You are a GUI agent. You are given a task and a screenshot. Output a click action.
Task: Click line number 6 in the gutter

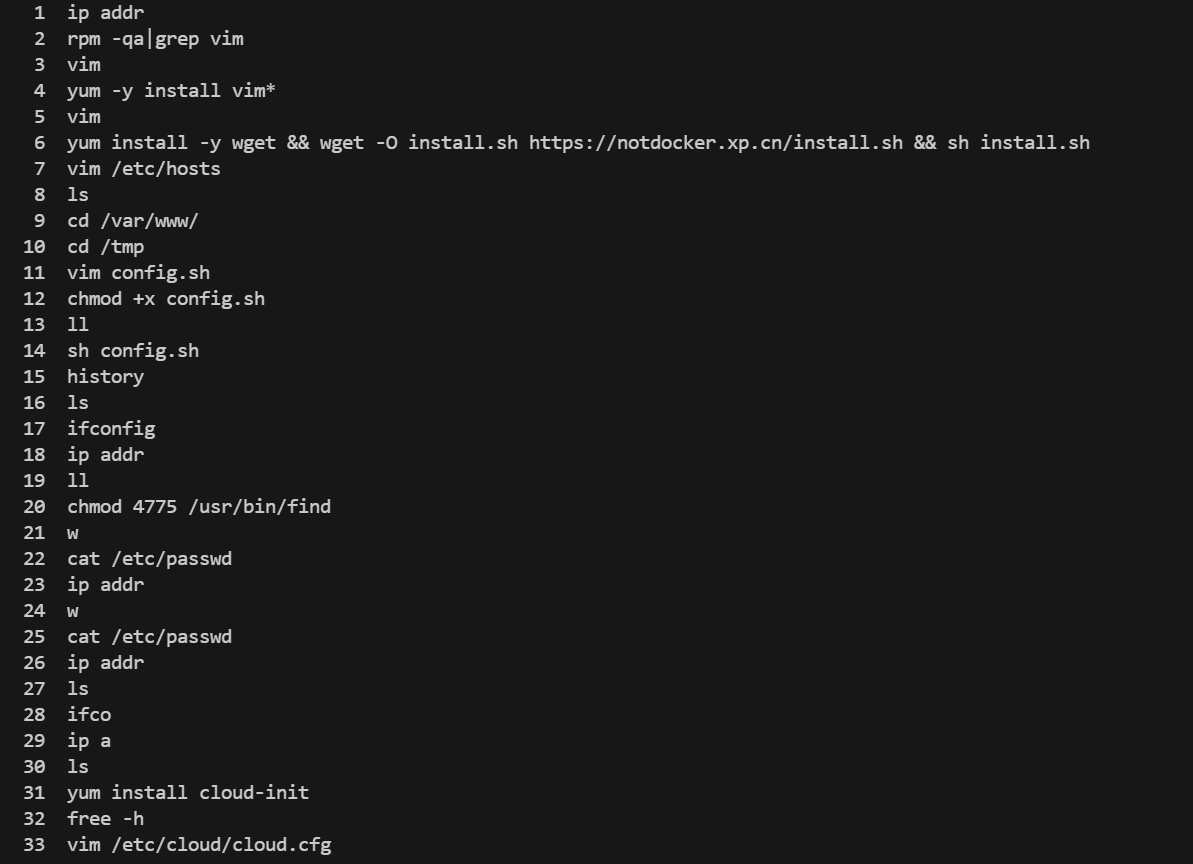coord(39,143)
